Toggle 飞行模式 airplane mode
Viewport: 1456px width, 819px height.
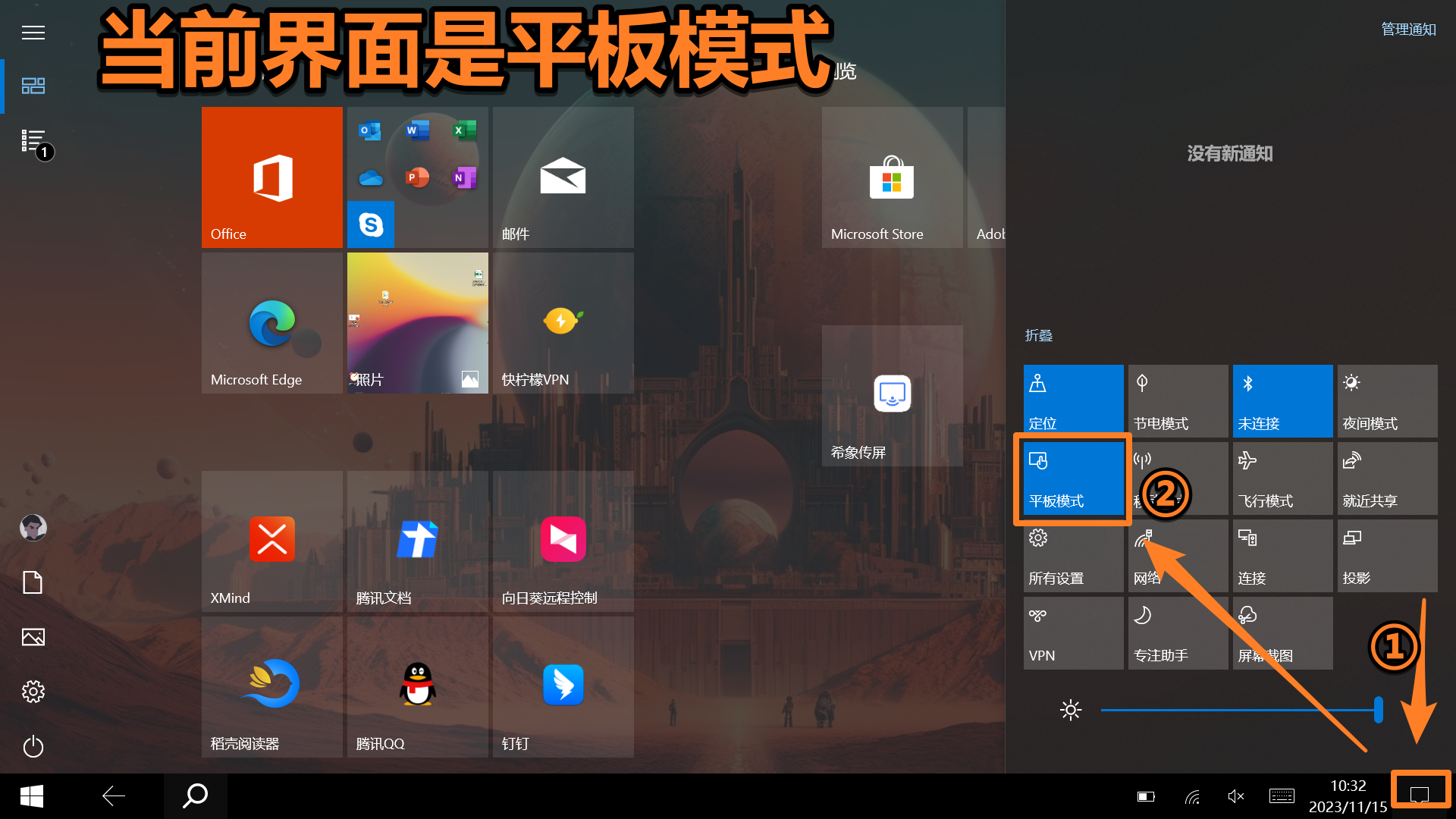[x=1283, y=479]
